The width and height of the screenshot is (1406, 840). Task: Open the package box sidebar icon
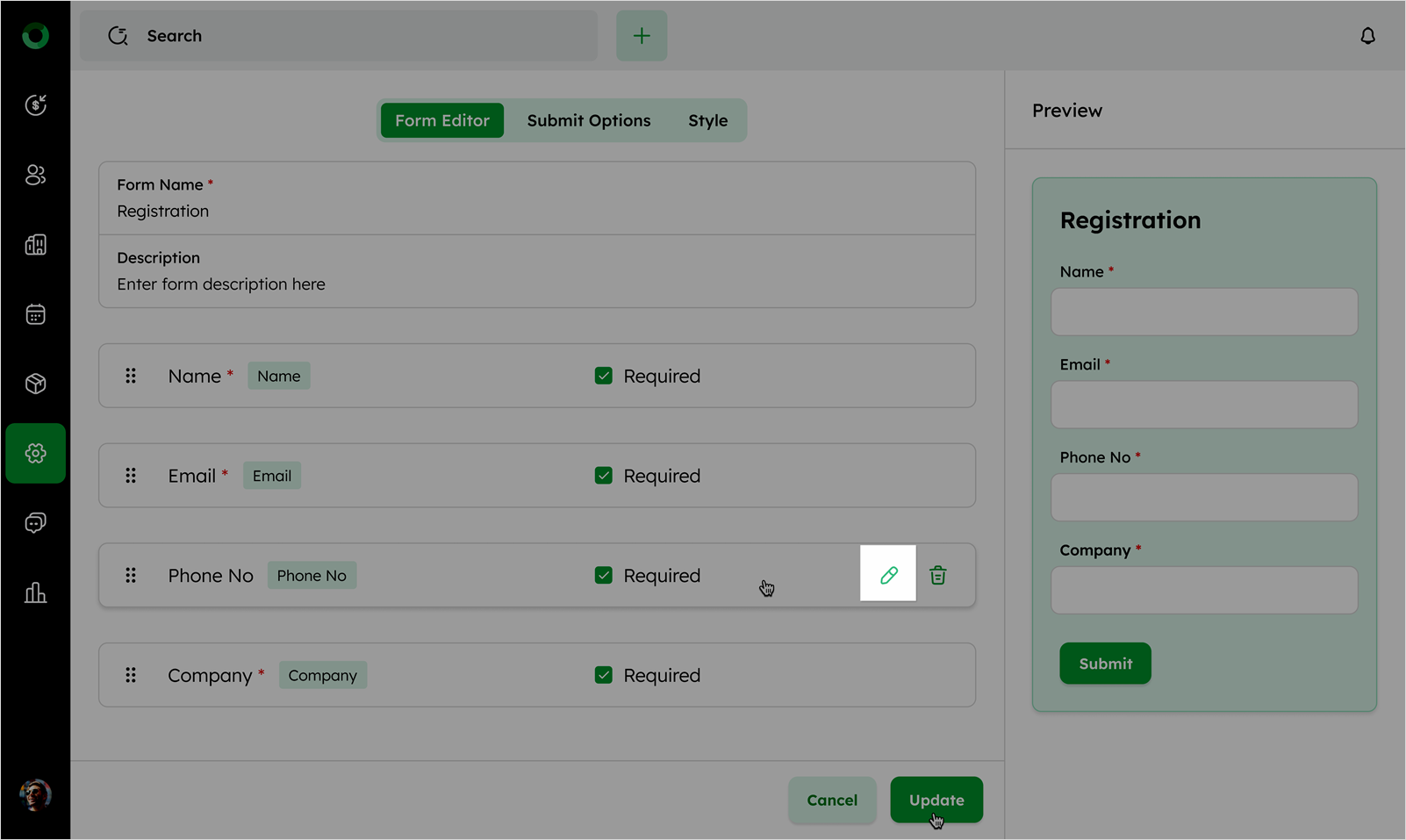[x=35, y=384]
